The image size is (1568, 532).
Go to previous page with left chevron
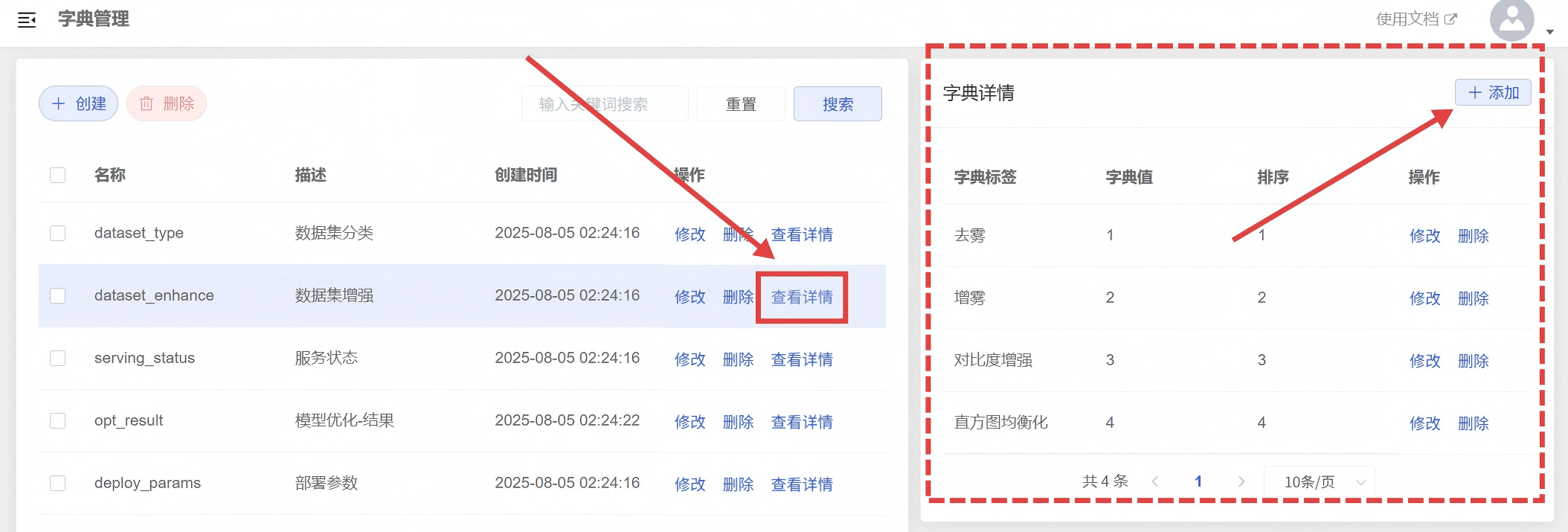(1155, 482)
